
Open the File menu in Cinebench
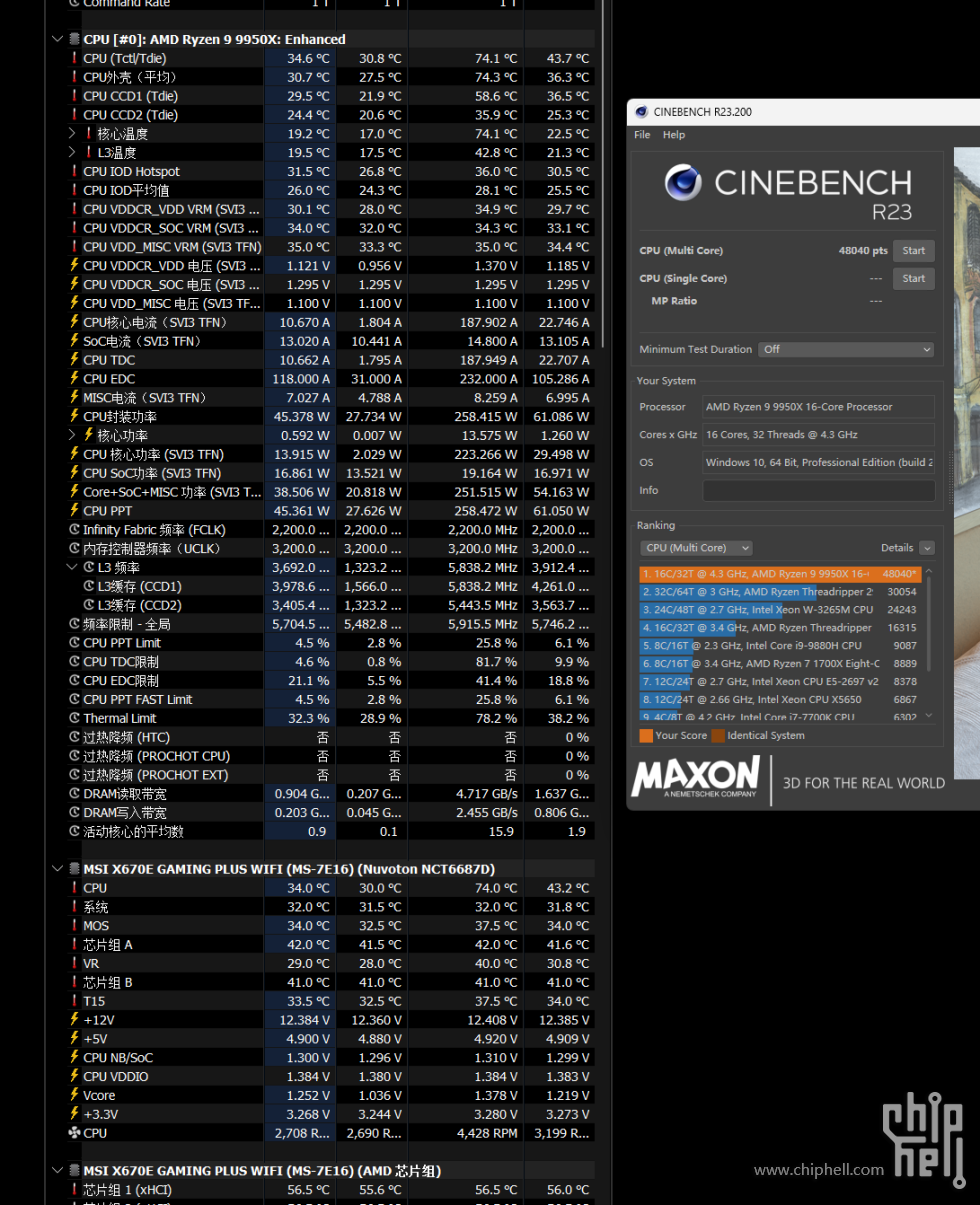(x=642, y=135)
